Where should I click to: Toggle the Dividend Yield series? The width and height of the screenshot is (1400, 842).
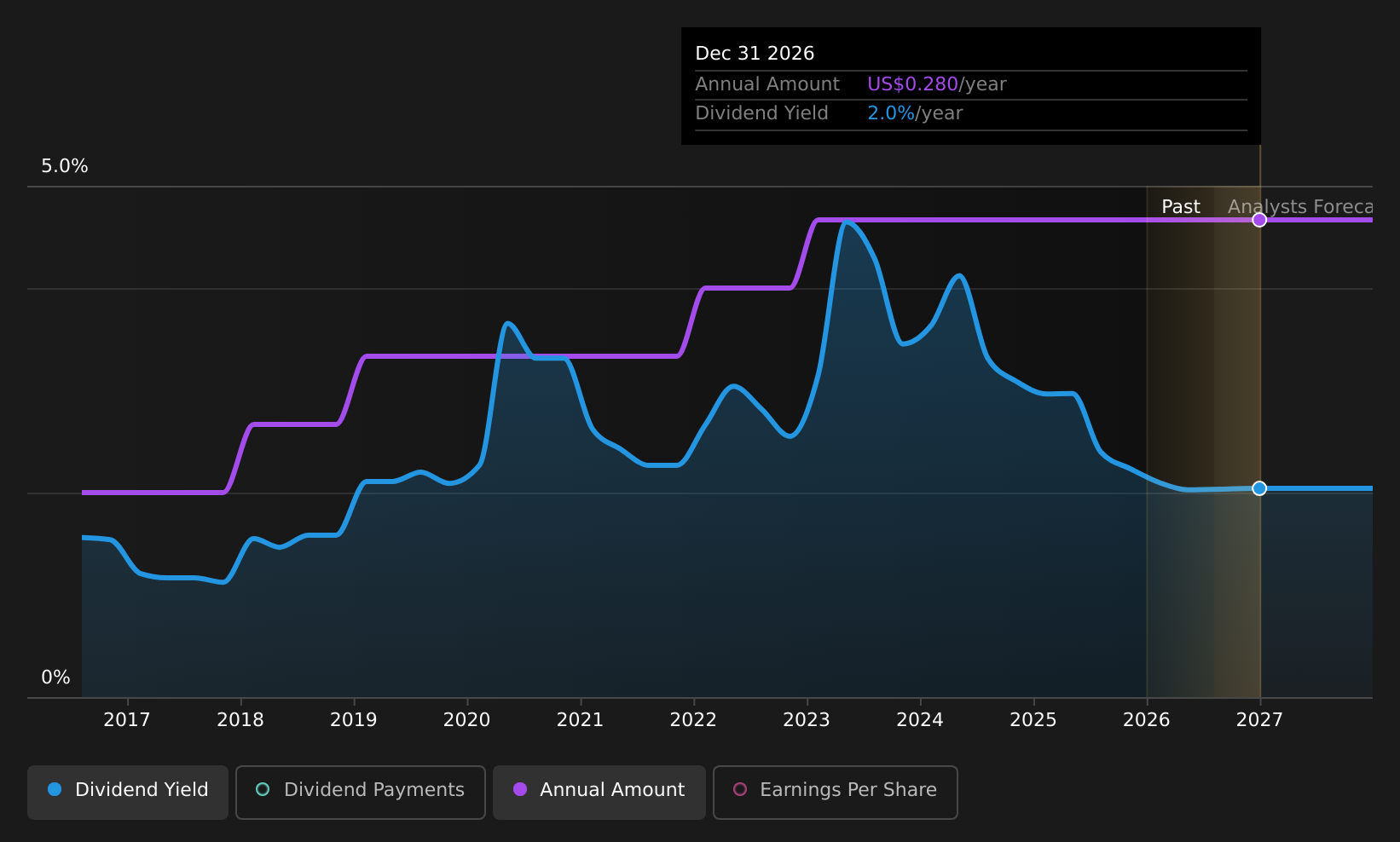[x=128, y=792]
